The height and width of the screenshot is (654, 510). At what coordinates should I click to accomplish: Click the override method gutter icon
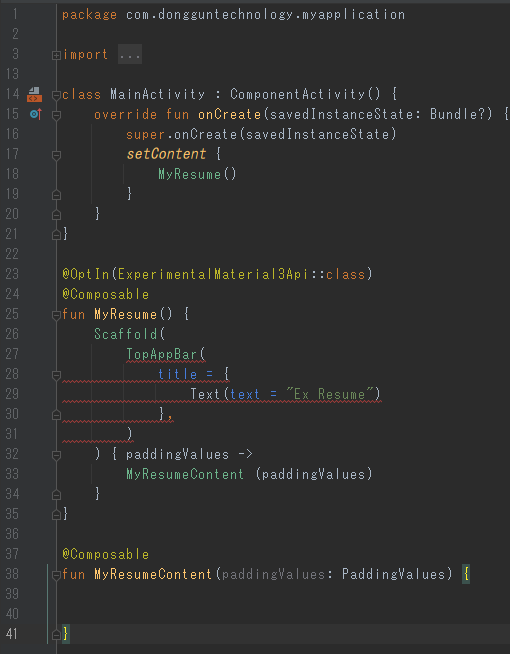36,114
